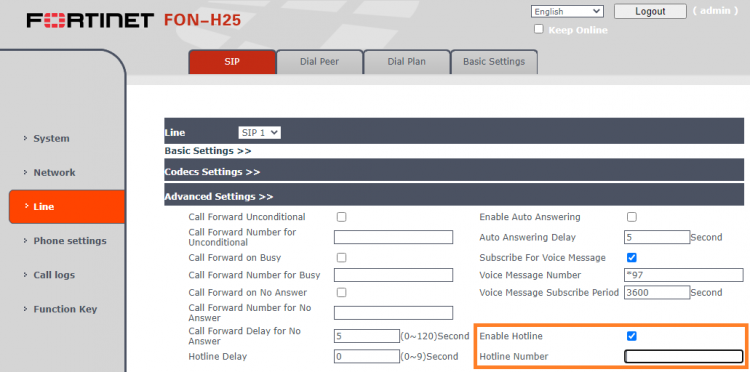Viewport: 750px width, 372px height.
Task: Click Call Forward Delay for No Answer field
Action: pos(367,336)
